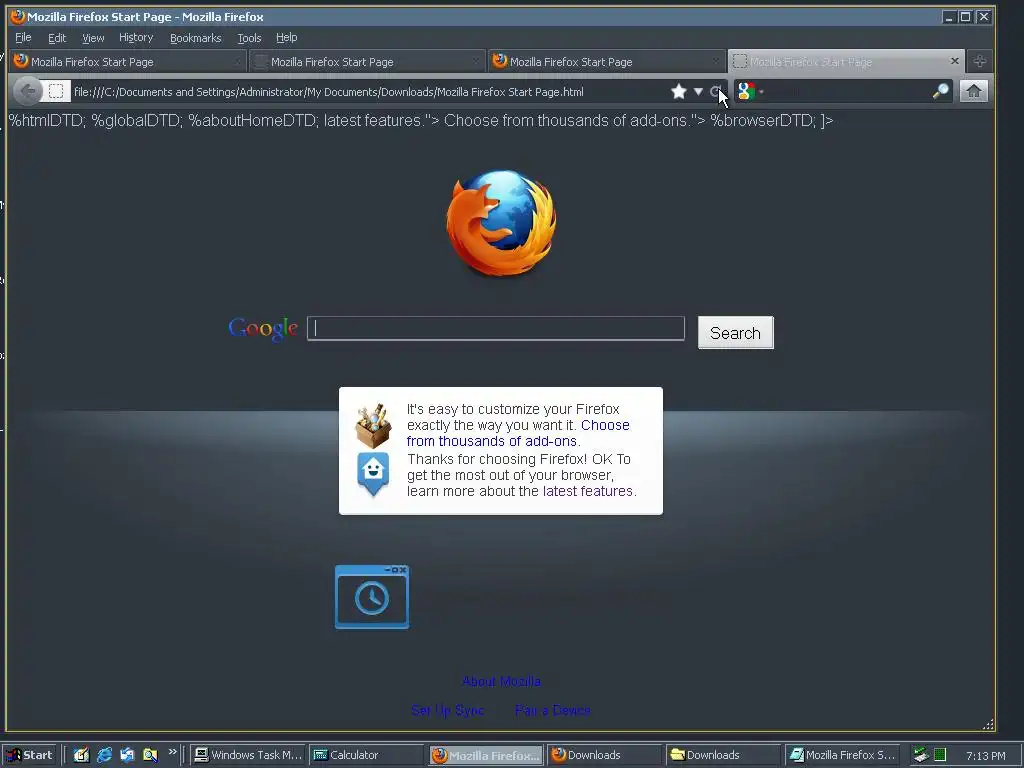Focus the Google search field on the page
1024x768 pixels.
coord(496,328)
